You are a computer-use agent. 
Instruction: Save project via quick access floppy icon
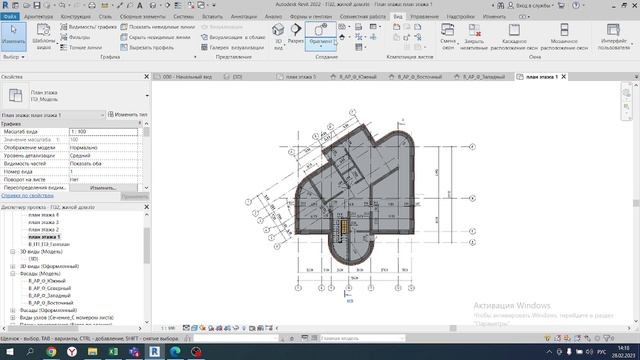pyautogui.click(x=37, y=5)
